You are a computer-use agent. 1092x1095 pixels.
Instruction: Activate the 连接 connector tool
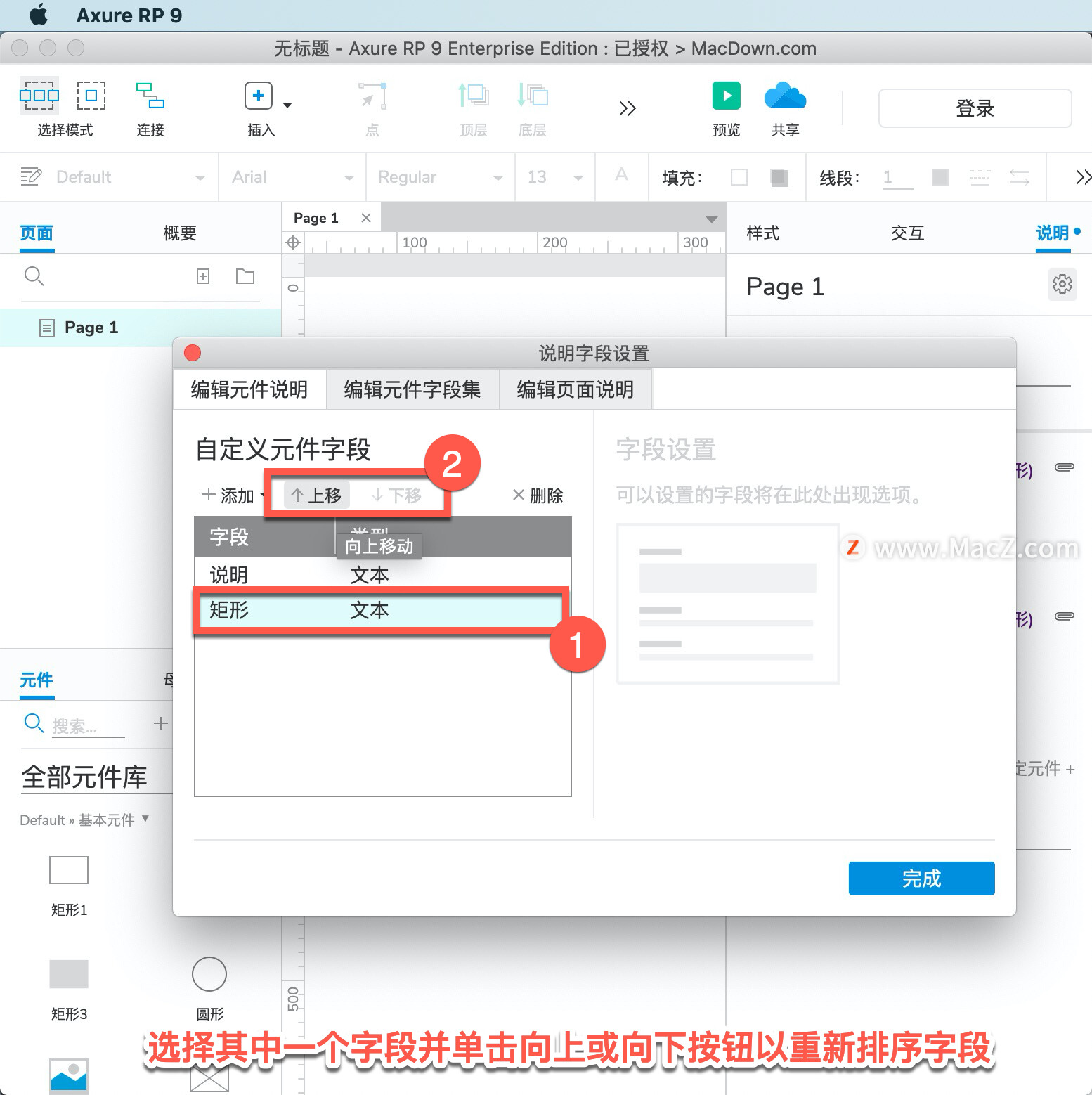point(150,96)
